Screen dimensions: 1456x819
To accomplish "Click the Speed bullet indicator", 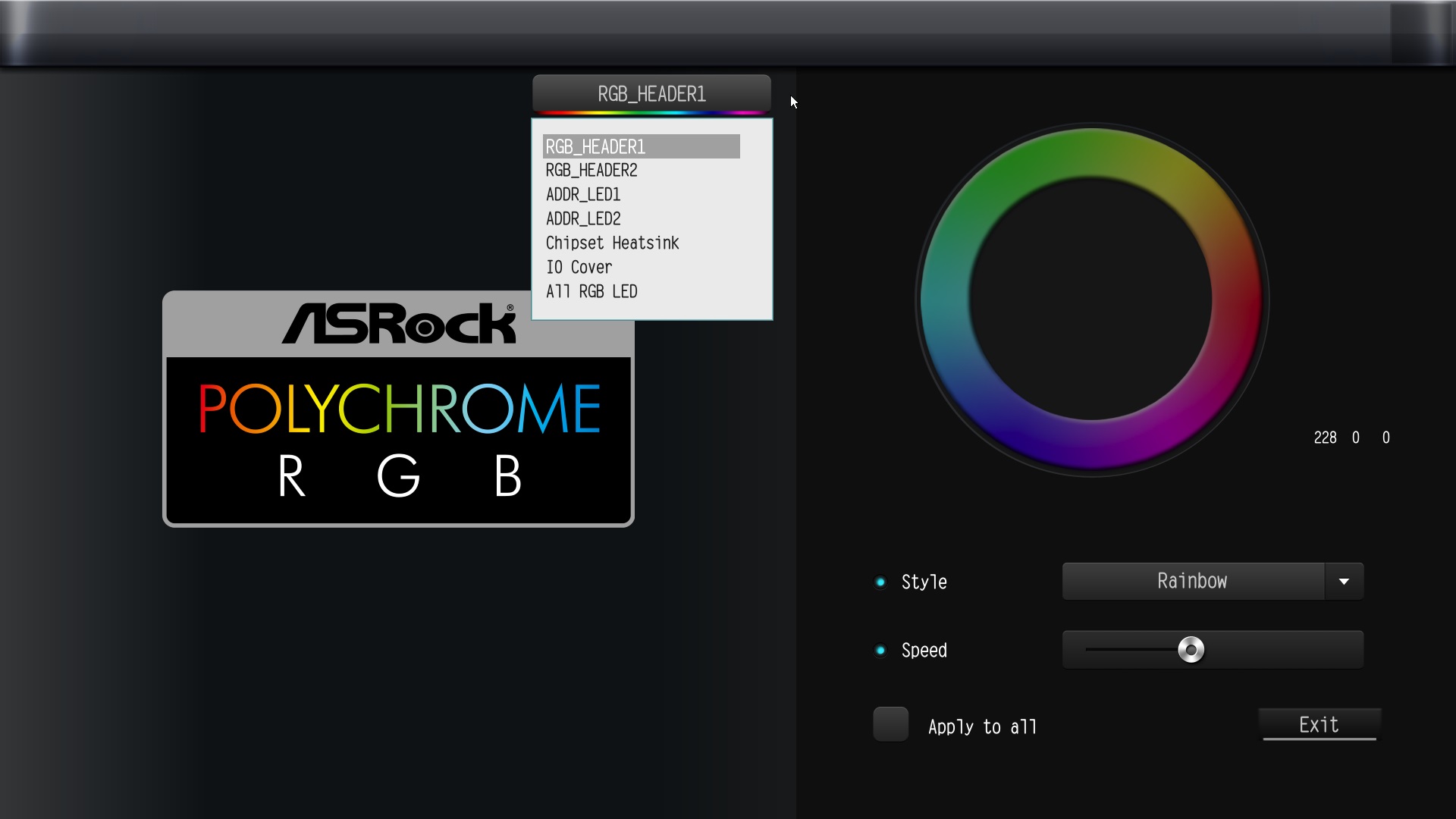I will 880,651.
